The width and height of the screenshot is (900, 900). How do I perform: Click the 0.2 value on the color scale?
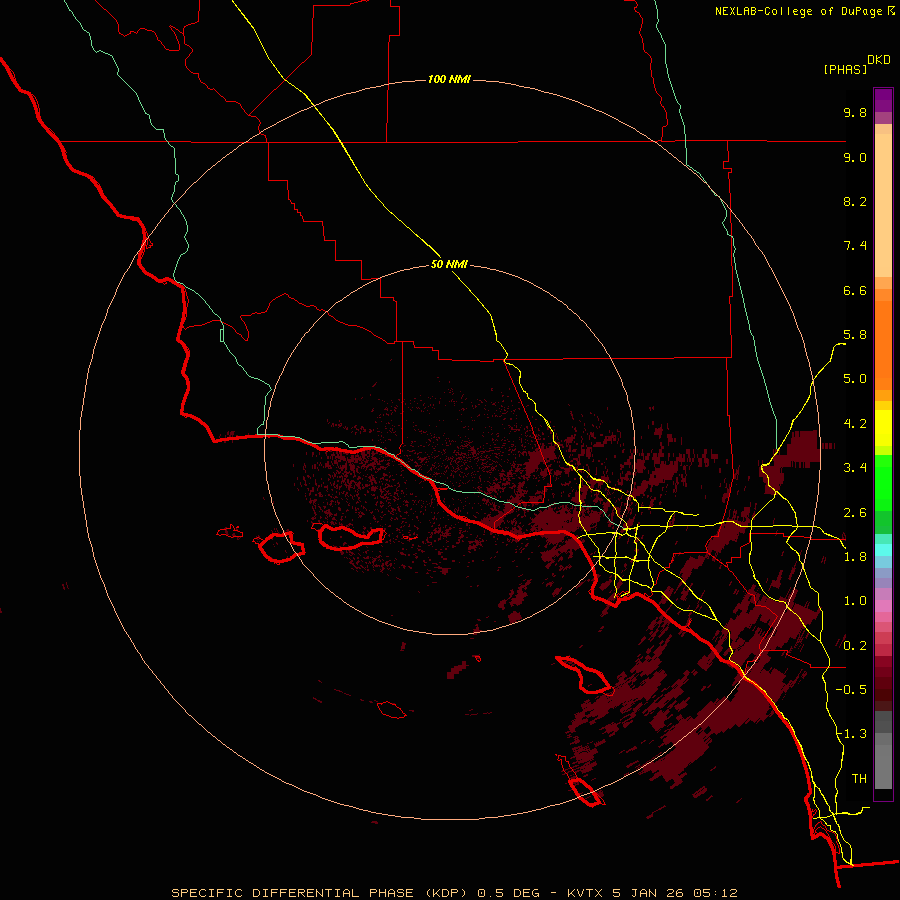(x=855, y=646)
